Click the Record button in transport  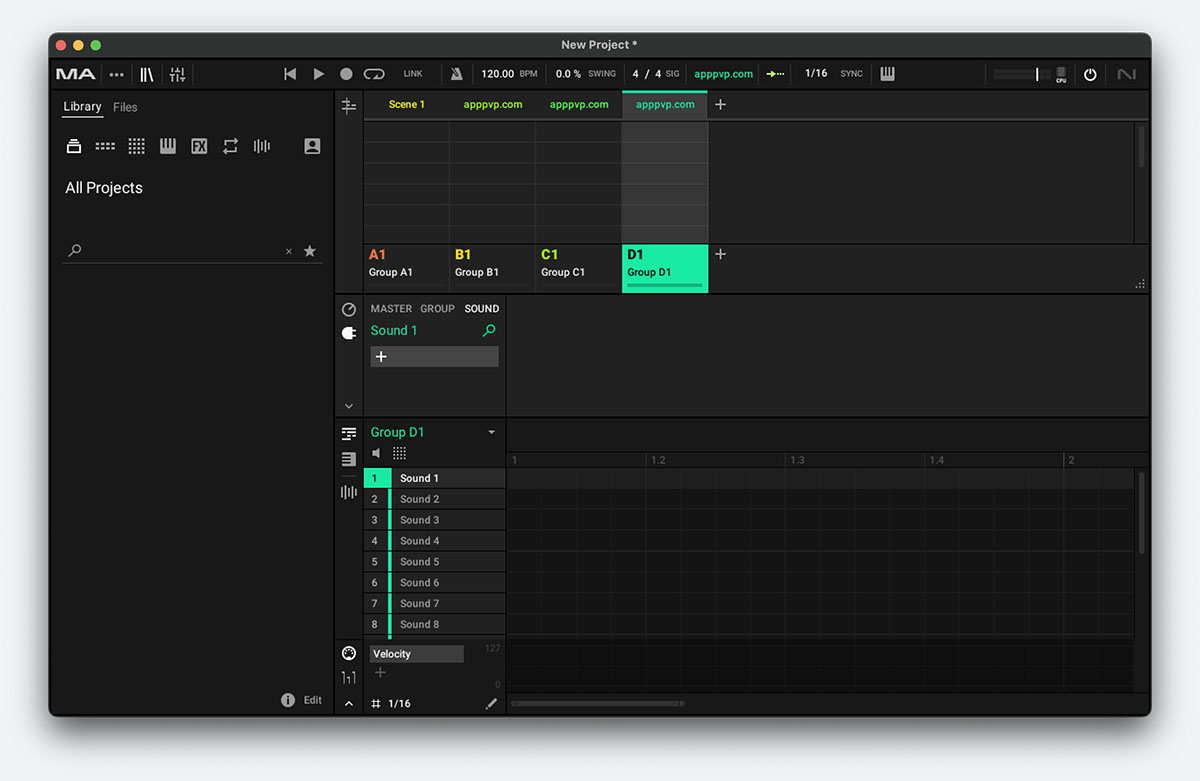[346, 74]
